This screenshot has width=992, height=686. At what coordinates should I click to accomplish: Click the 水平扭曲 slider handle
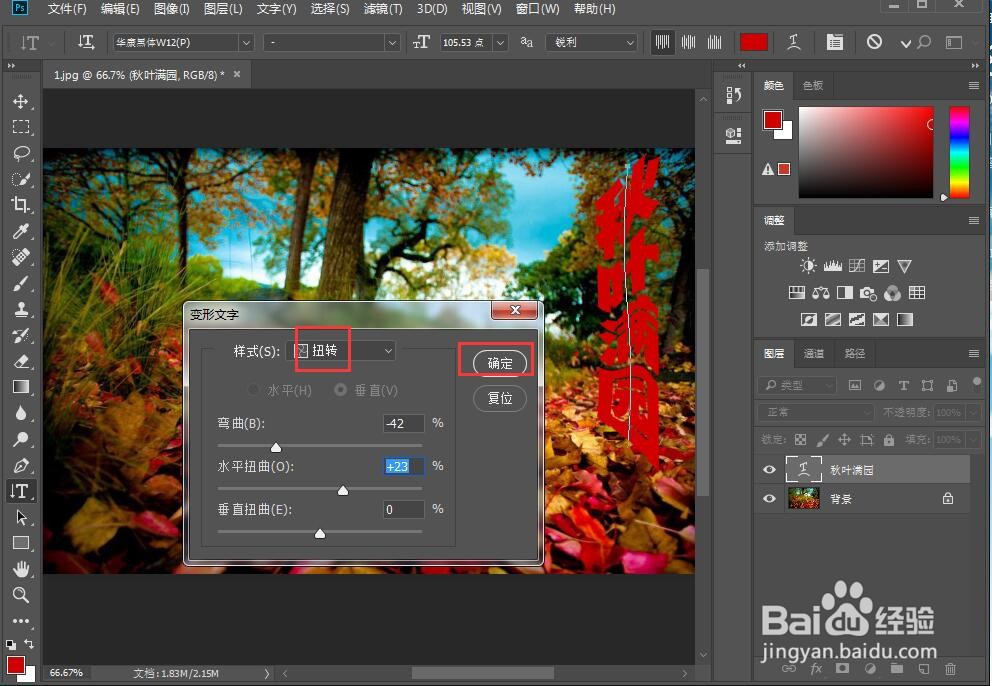[x=343, y=490]
